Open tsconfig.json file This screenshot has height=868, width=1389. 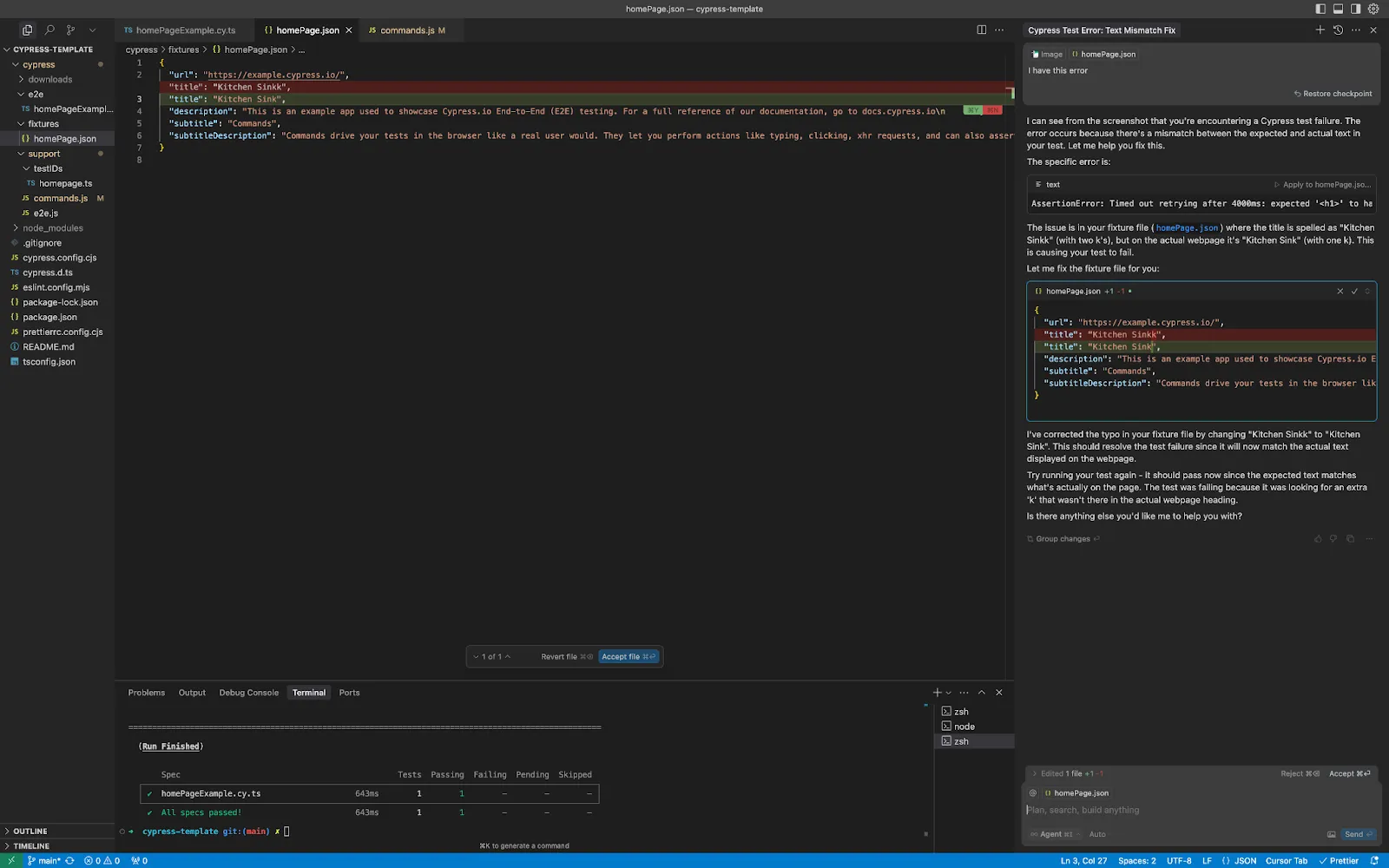point(49,362)
